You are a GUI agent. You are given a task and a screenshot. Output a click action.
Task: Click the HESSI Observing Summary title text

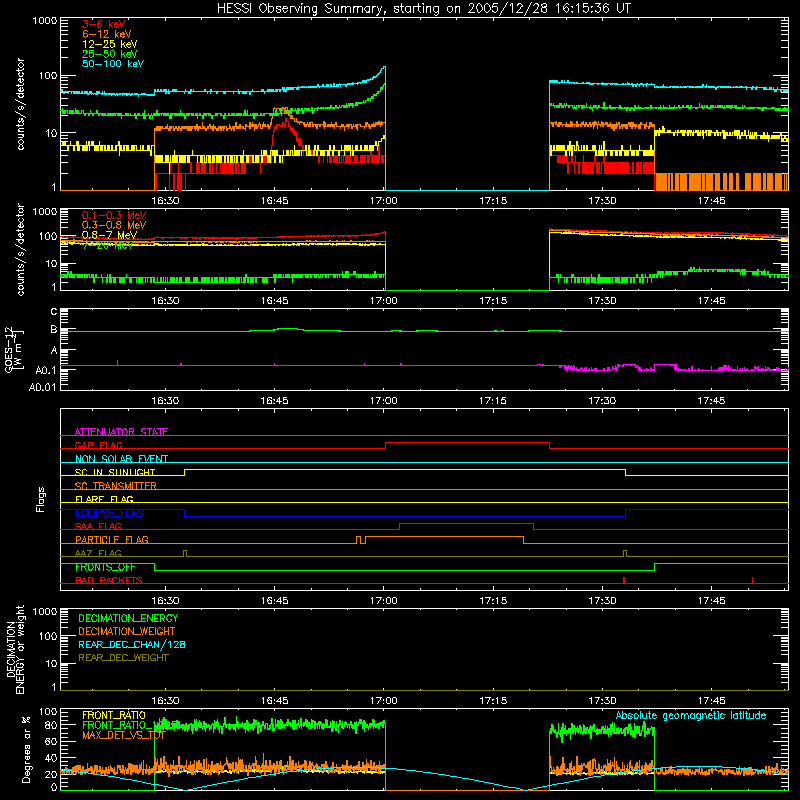coord(424,9)
